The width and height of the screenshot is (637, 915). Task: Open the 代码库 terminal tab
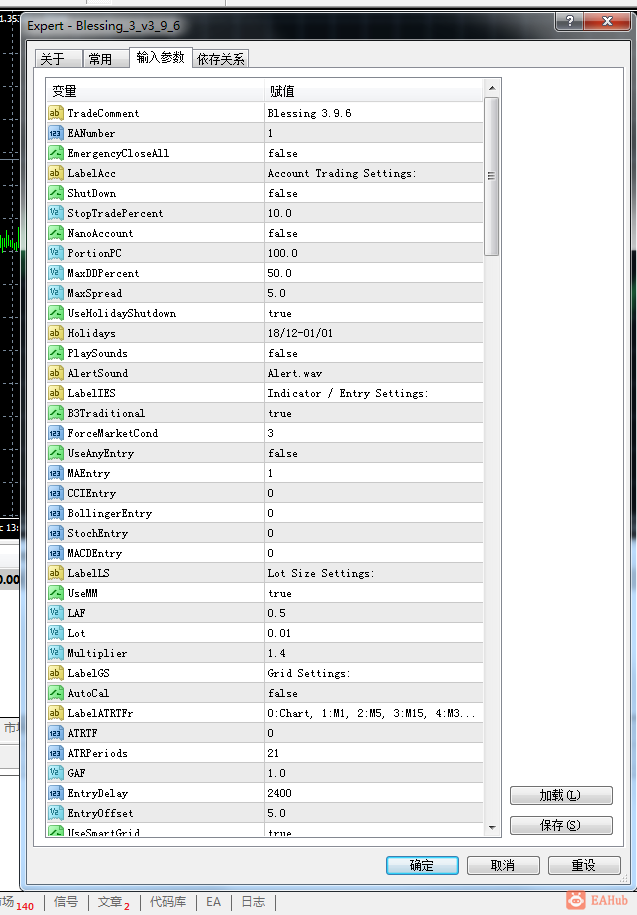pos(168,902)
